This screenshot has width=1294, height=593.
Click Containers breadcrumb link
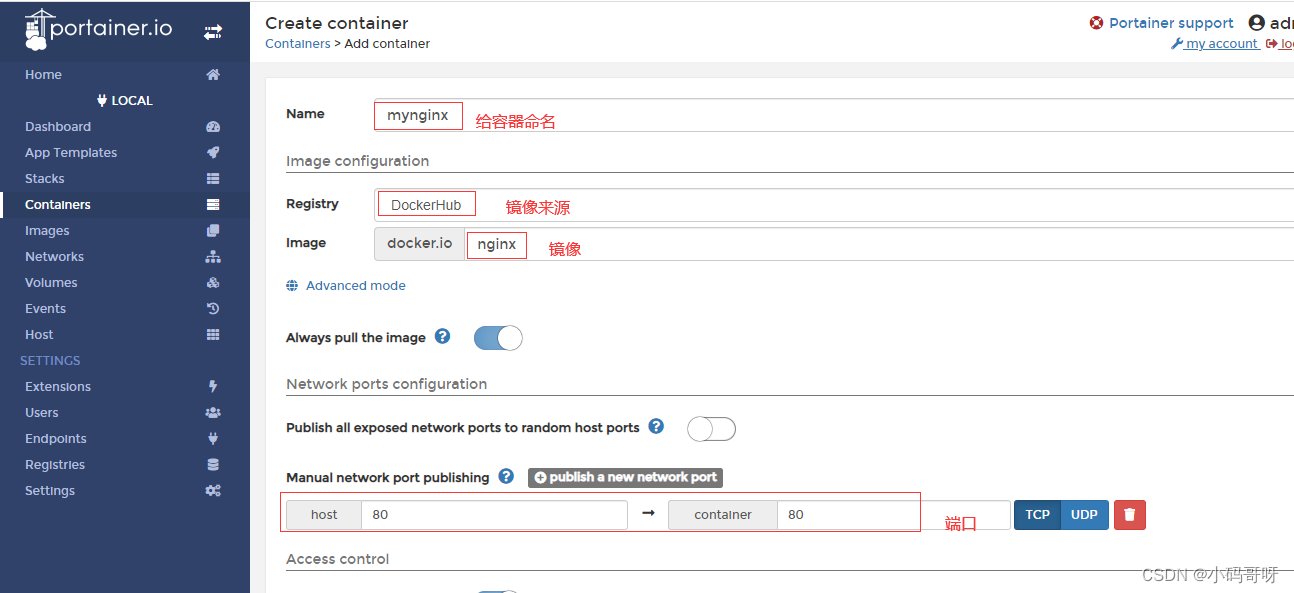click(x=297, y=44)
